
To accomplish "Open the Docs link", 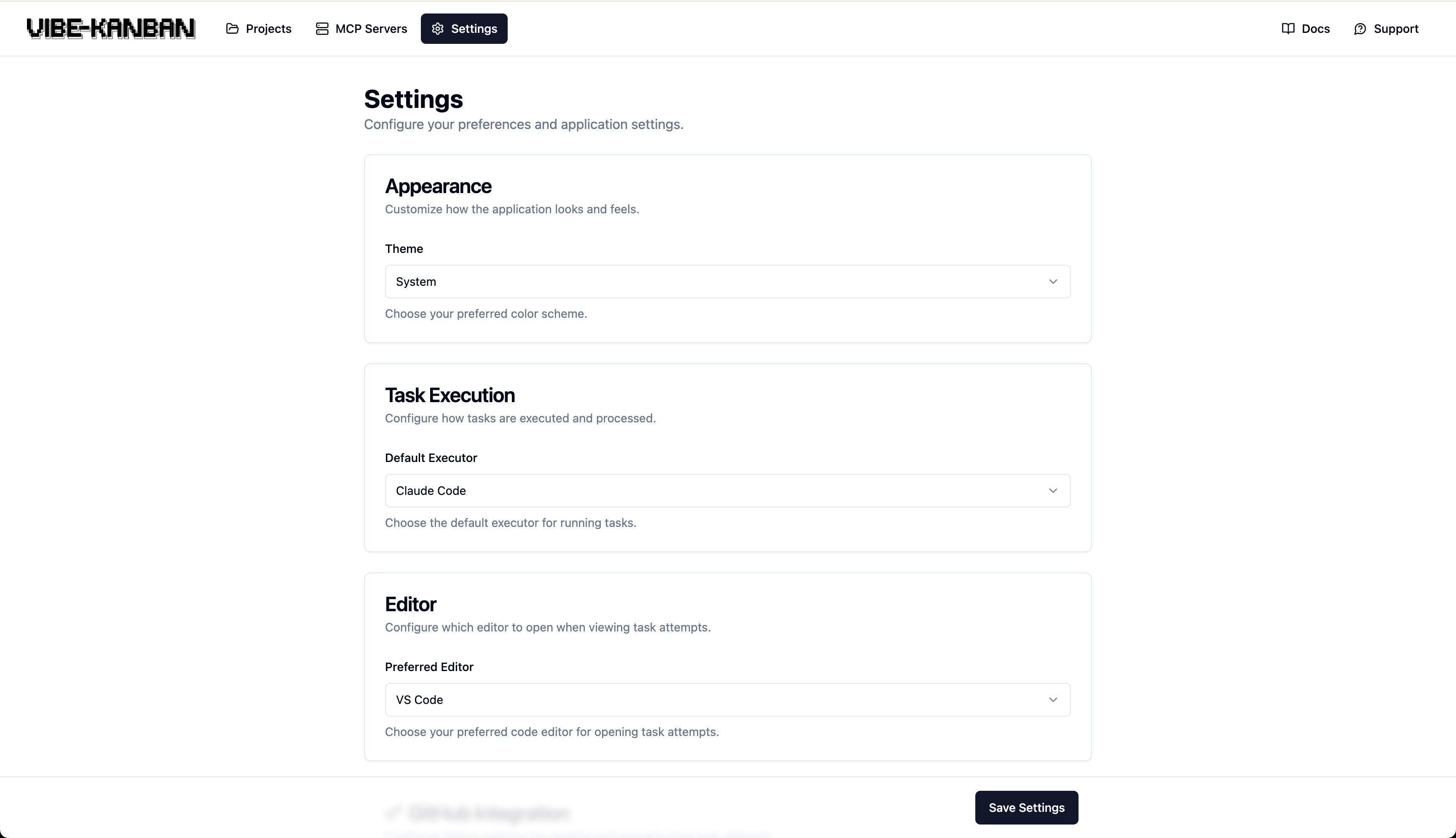I will [x=1316, y=29].
